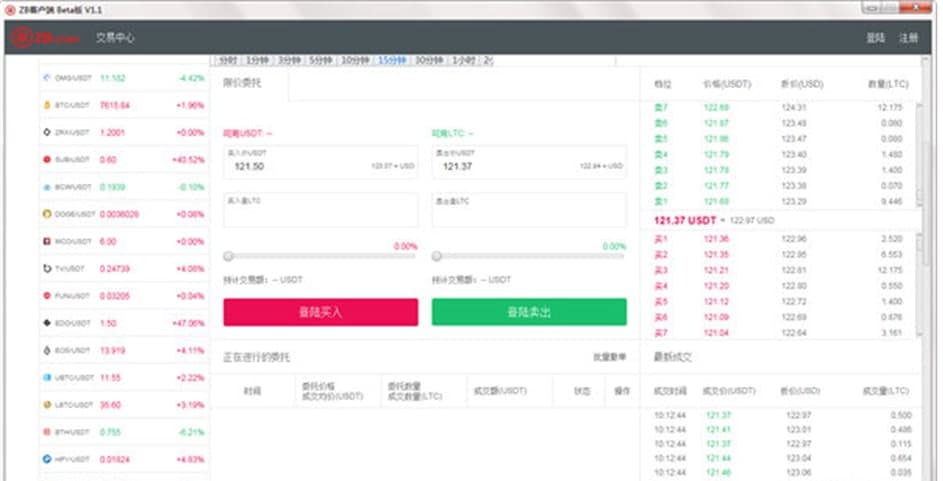Click the green 登陆卖出 sell button

tap(529, 312)
